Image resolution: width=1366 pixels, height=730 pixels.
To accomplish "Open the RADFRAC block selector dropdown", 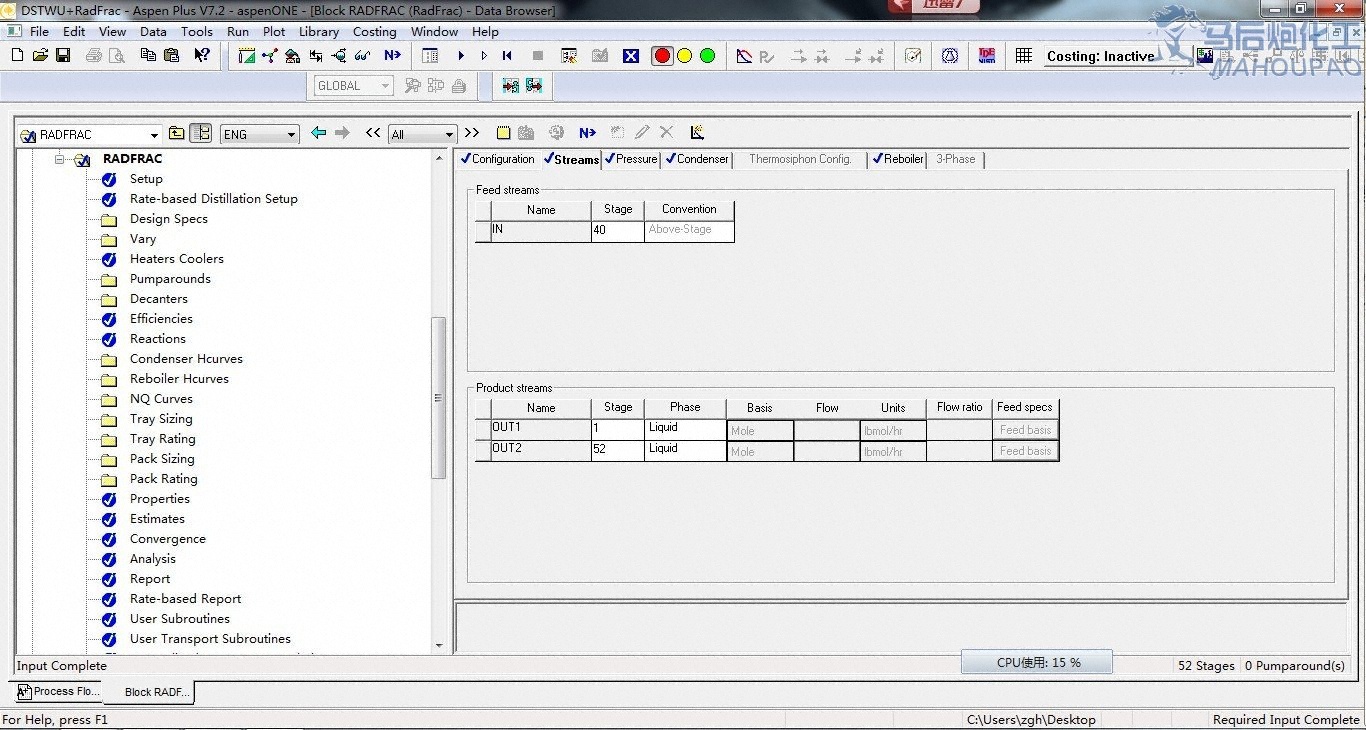I will (x=154, y=135).
